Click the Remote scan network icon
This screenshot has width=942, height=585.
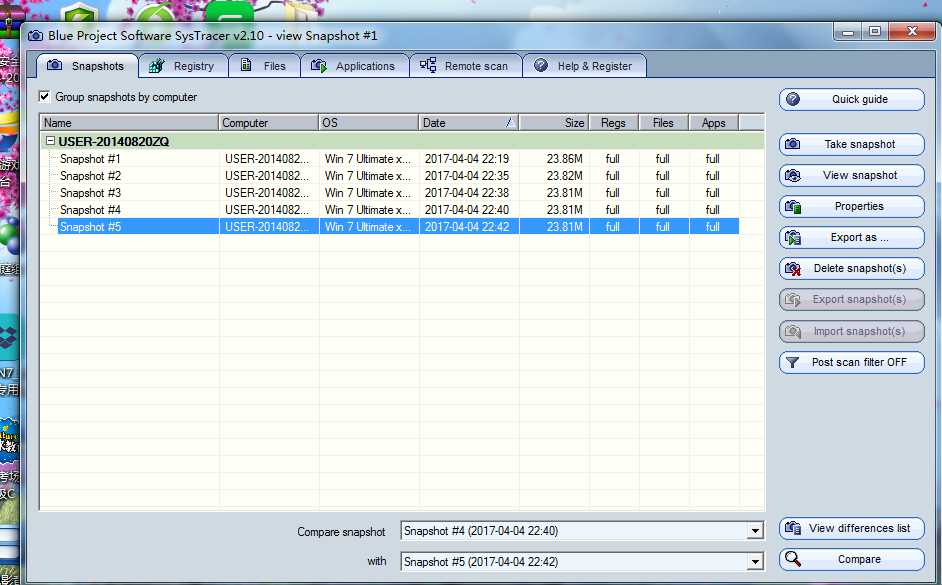[428, 65]
